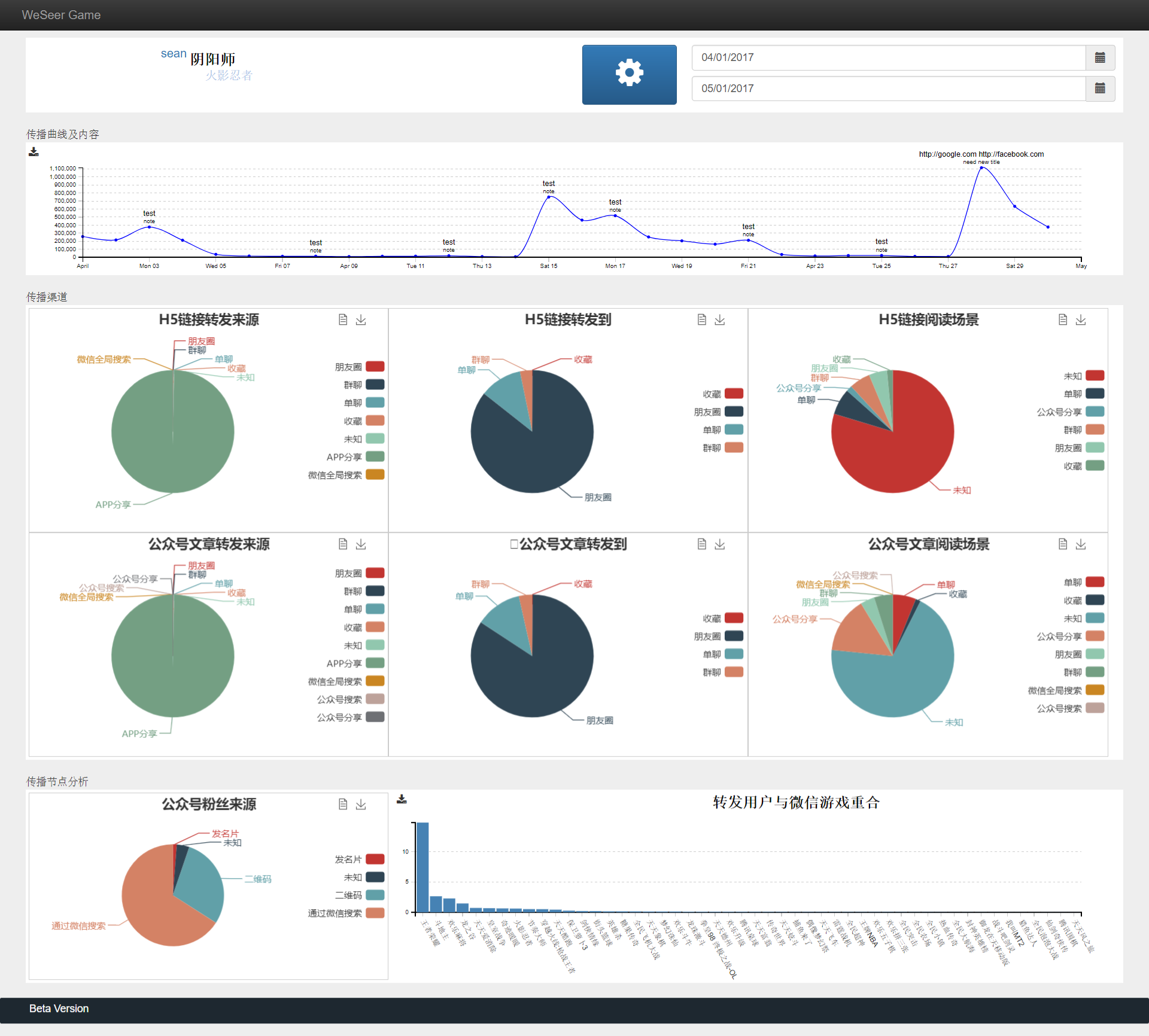Save 公众号文章转发来源 chart as image
Image resolution: width=1149 pixels, height=1036 pixels.
361,544
